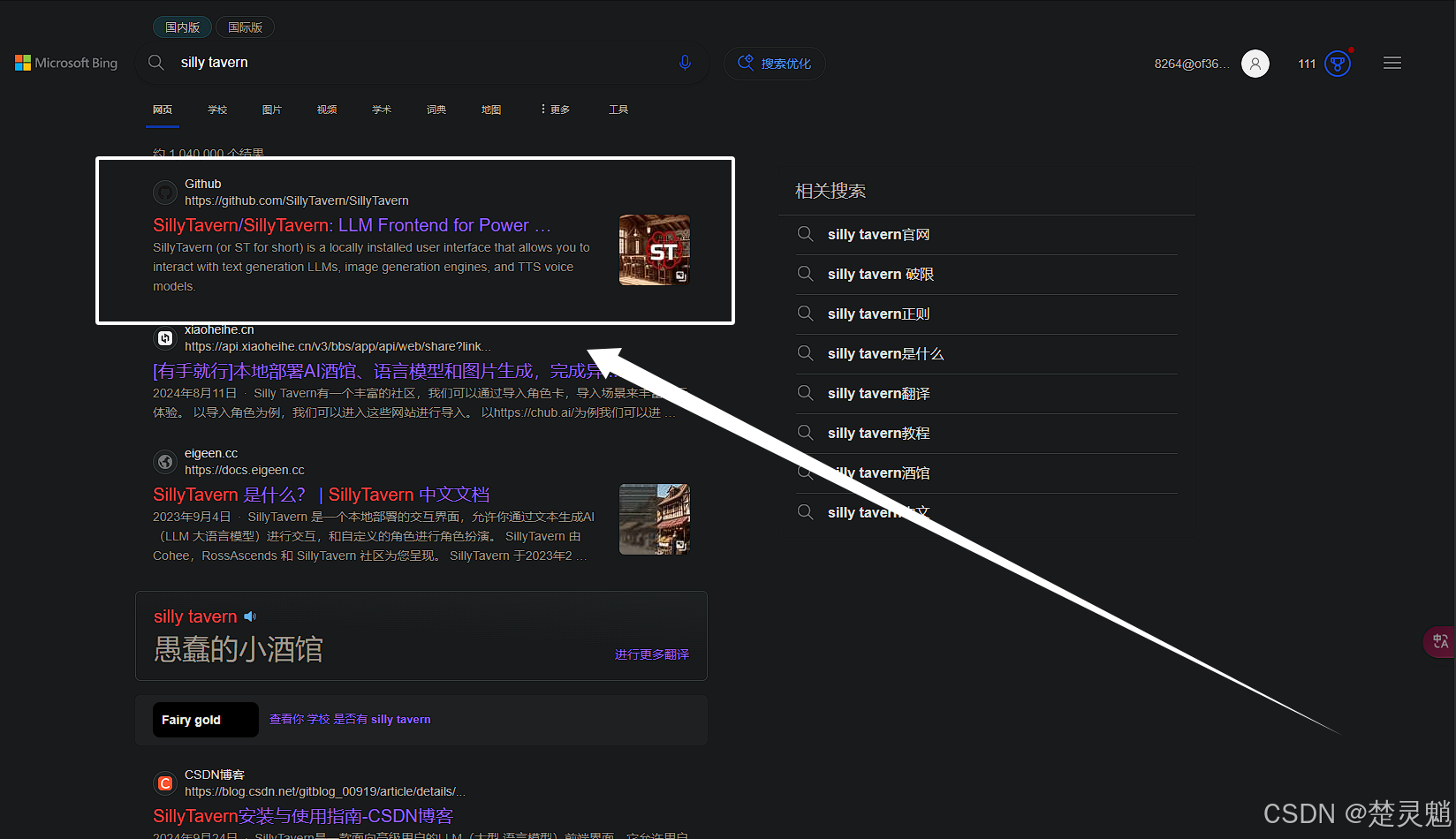Open the SillyTavern ST logo thumbnail

[655, 250]
